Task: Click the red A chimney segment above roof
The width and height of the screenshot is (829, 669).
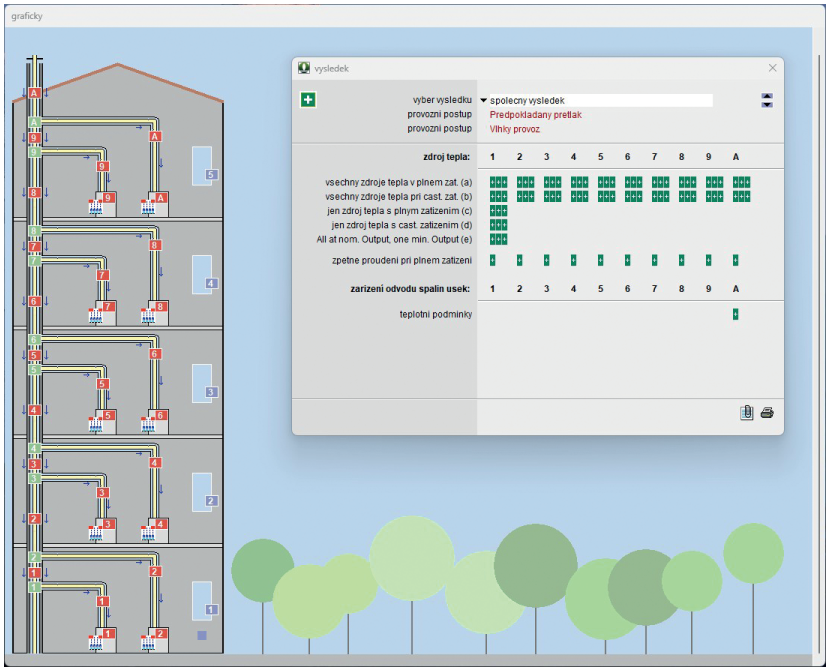Action: (34, 92)
